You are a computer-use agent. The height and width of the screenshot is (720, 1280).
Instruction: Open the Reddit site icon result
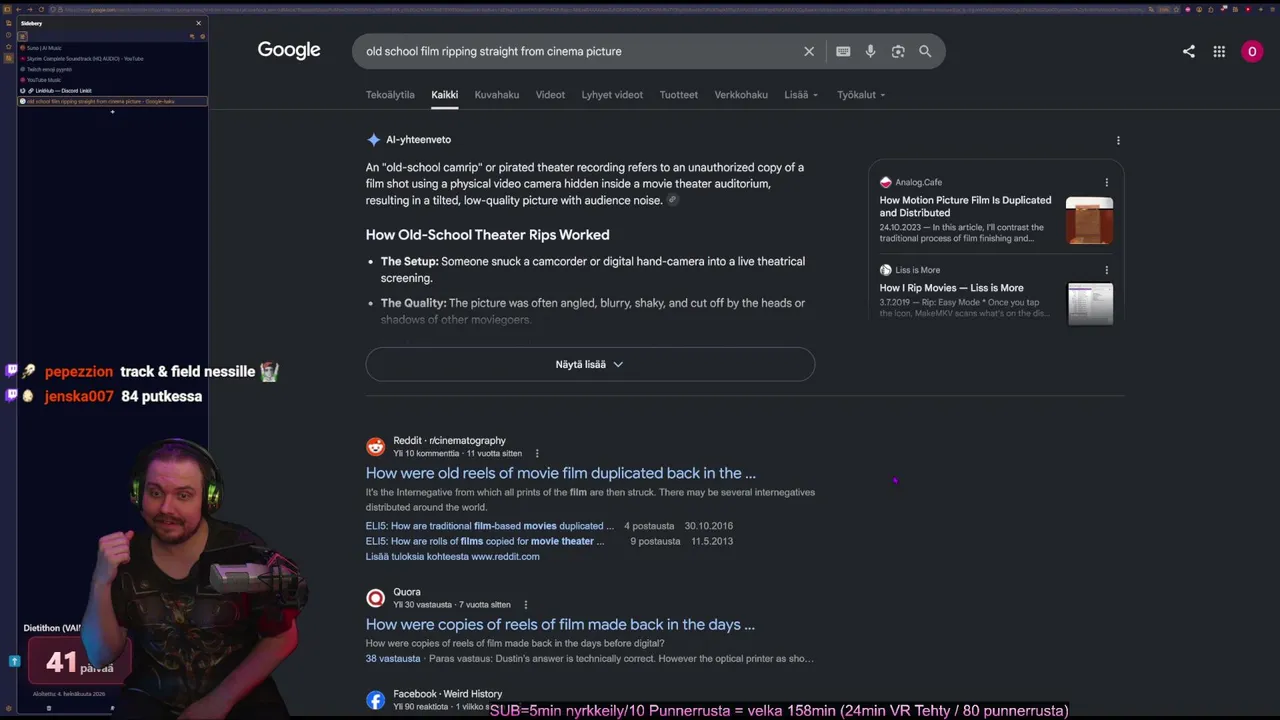pyautogui.click(x=375, y=447)
